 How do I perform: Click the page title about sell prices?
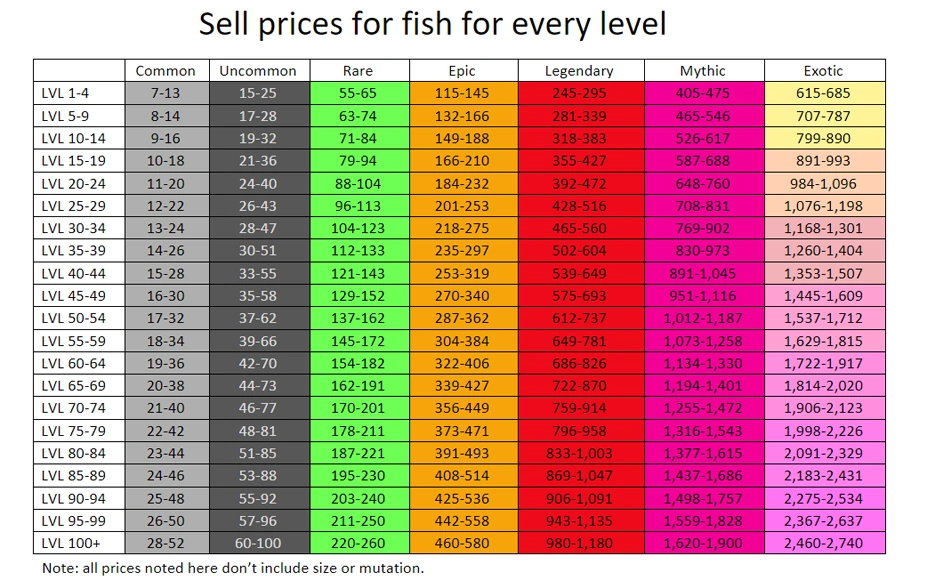point(432,23)
